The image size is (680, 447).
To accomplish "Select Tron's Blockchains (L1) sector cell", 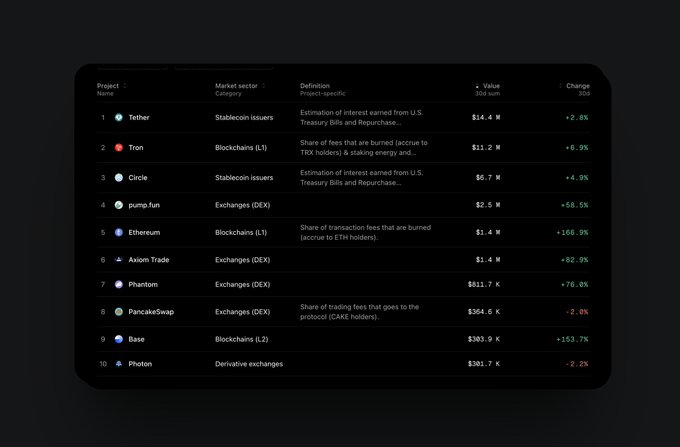I will click(x=241, y=147).
